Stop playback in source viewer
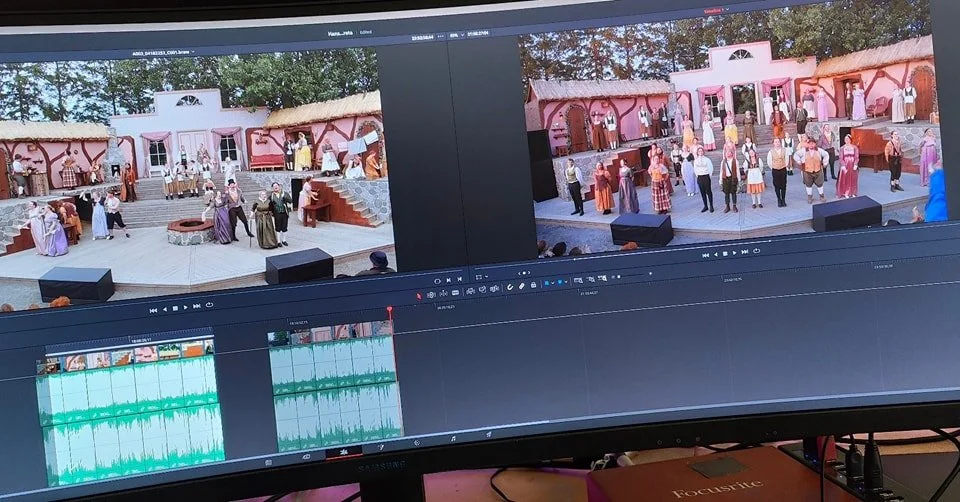The image size is (960, 502). click(x=174, y=309)
